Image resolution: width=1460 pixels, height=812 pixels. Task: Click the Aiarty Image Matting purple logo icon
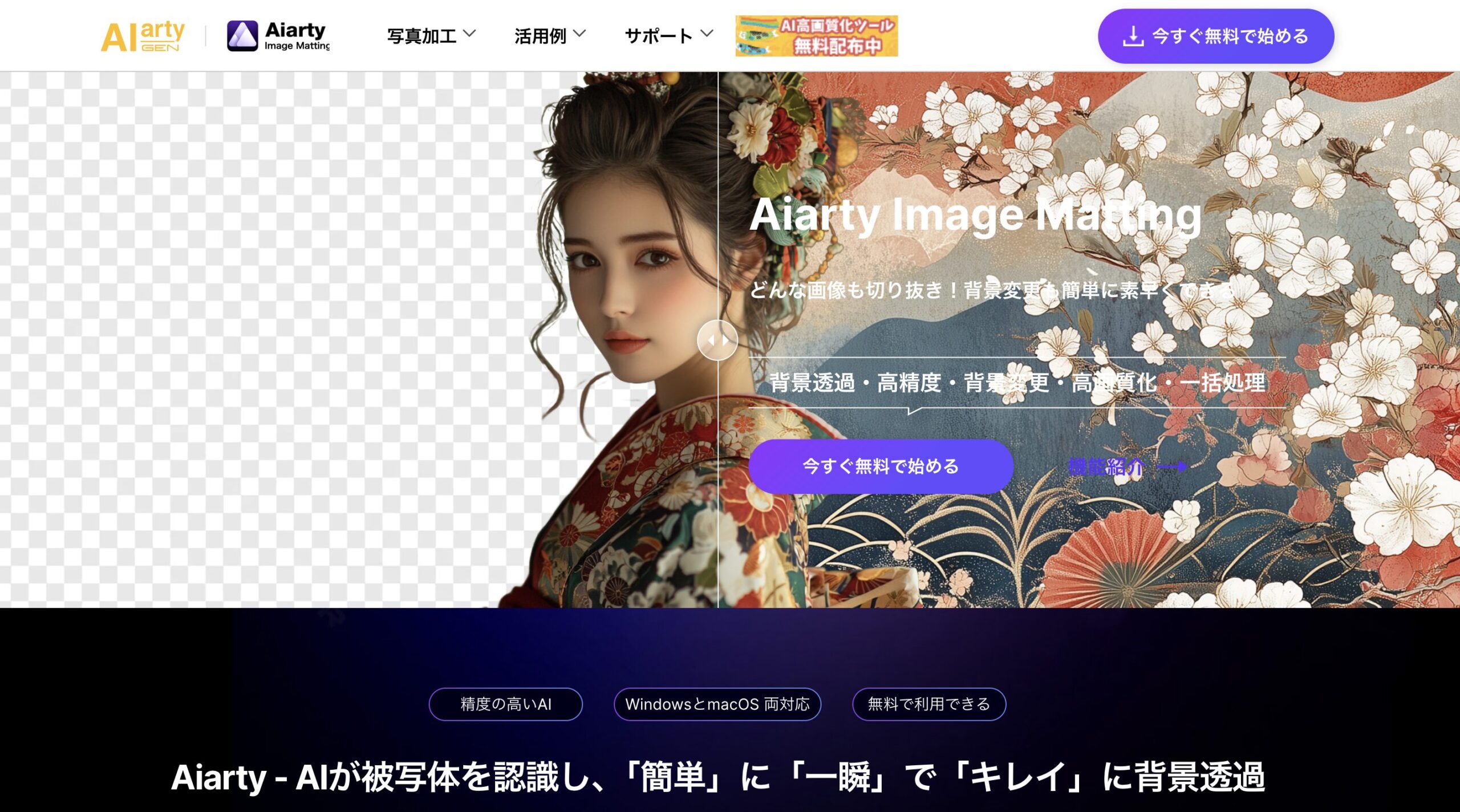pyautogui.click(x=242, y=36)
